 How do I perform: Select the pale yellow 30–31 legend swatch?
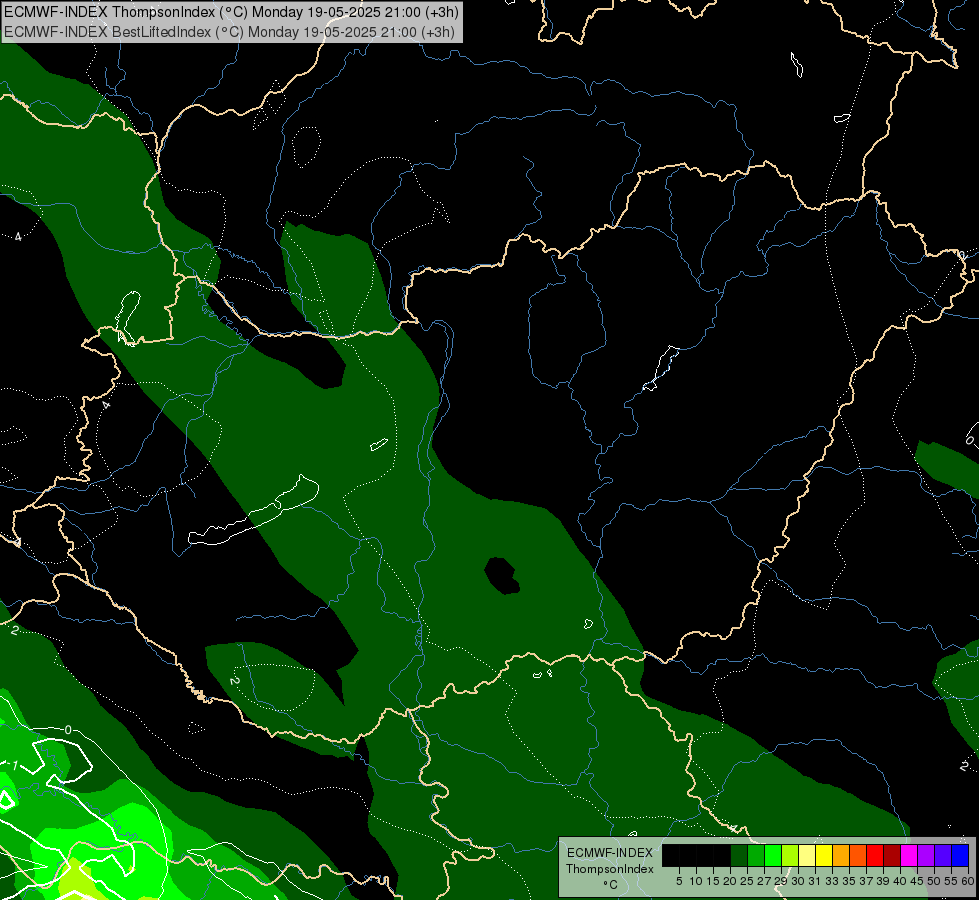[x=807, y=855]
